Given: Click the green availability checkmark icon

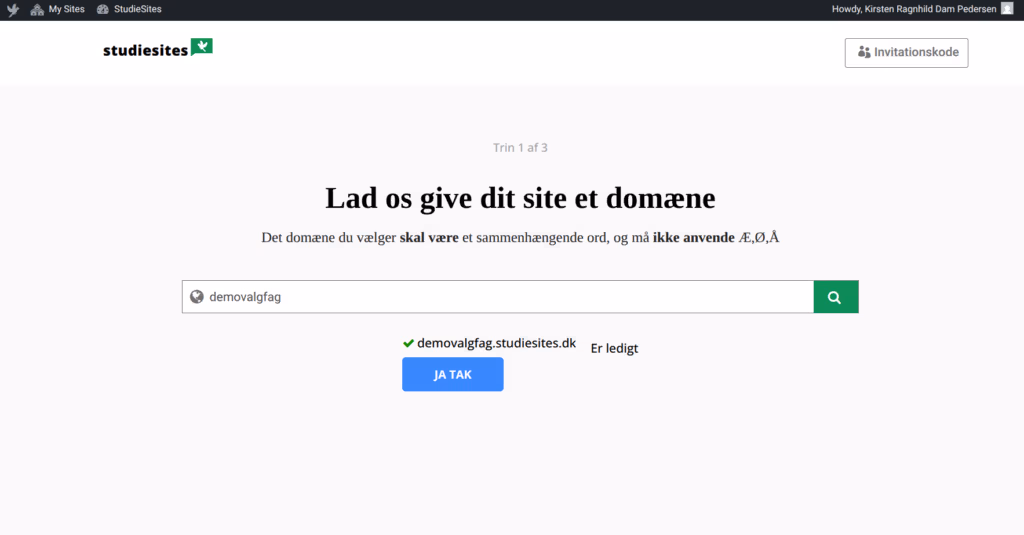Looking at the screenshot, I should [x=408, y=343].
